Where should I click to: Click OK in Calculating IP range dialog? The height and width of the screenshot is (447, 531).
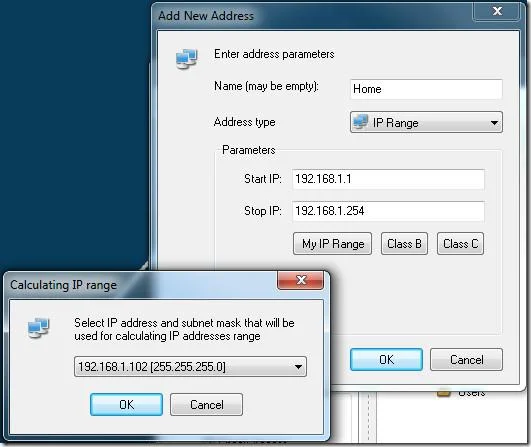coord(126,405)
